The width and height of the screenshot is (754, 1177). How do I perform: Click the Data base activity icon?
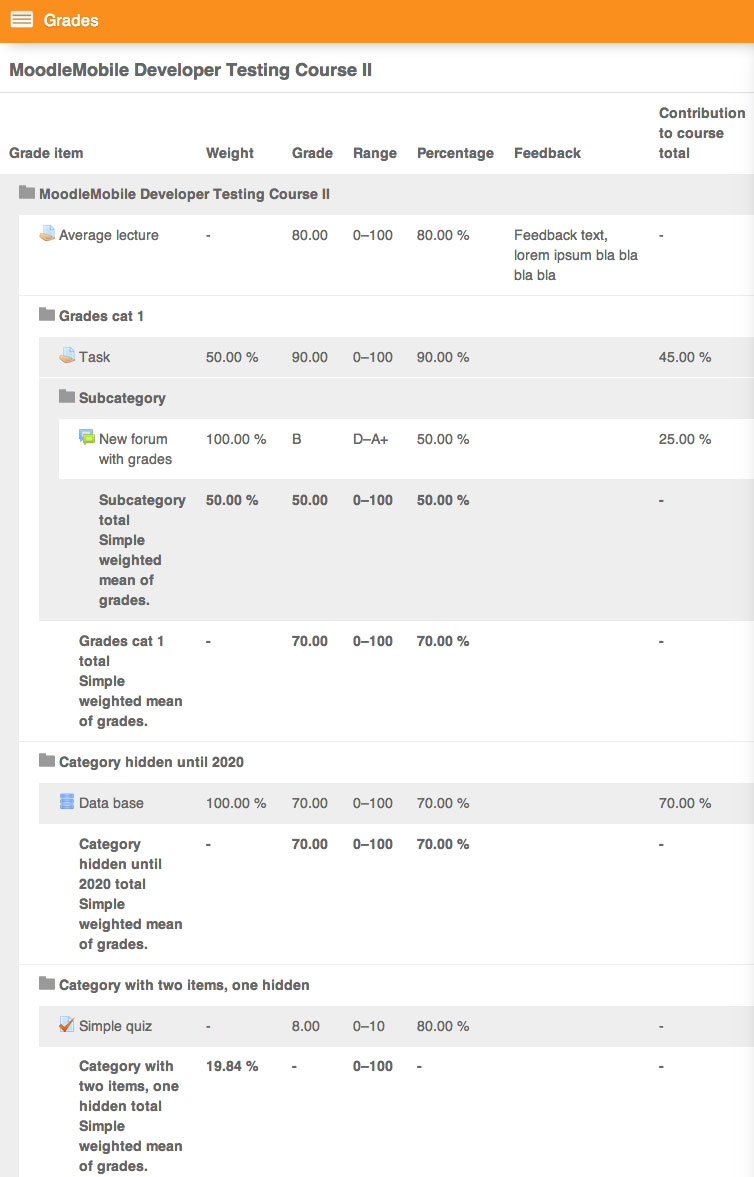[67, 802]
